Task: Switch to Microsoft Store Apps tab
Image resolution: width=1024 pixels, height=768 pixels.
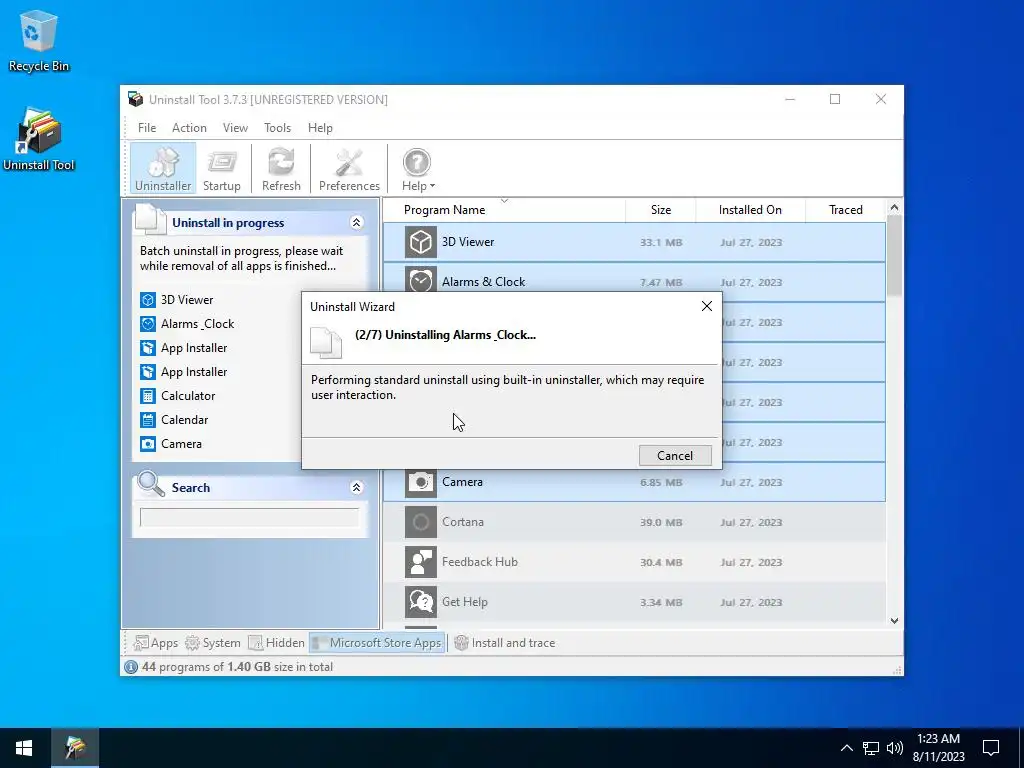Action: 377,643
